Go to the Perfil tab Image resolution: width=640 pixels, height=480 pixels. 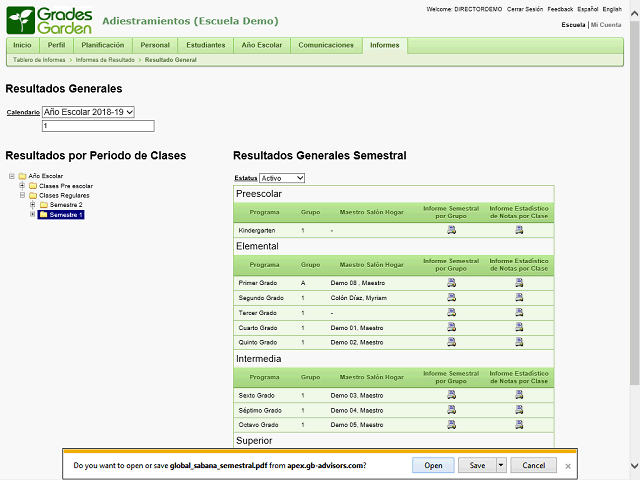coord(56,45)
